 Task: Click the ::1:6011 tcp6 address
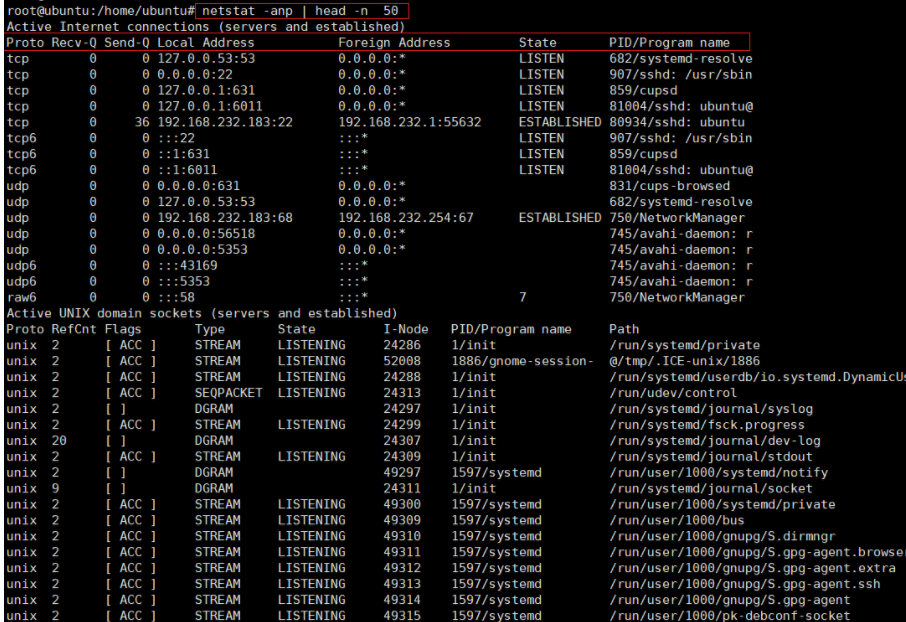point(187,170)
